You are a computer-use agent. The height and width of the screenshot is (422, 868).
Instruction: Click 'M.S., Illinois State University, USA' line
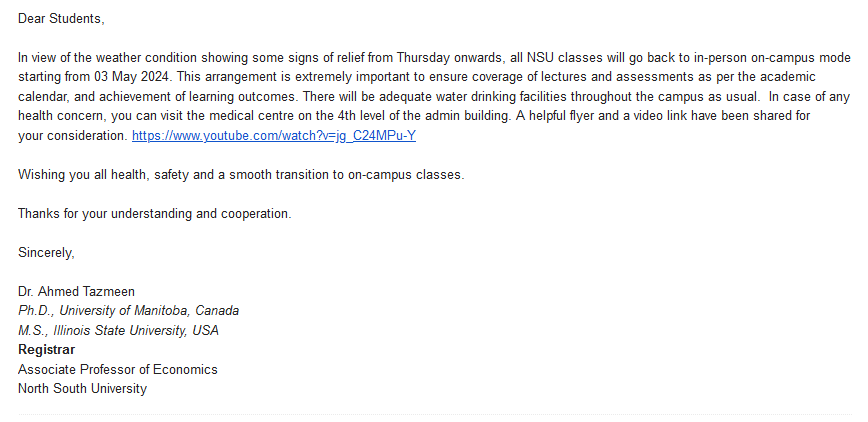click(x=118, y=331)
